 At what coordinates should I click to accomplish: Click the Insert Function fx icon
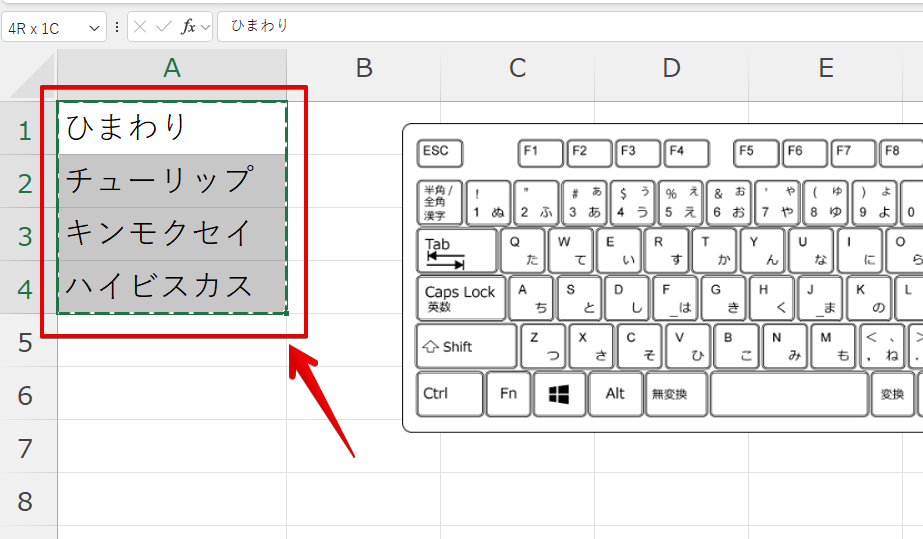(x=188, y=27)
